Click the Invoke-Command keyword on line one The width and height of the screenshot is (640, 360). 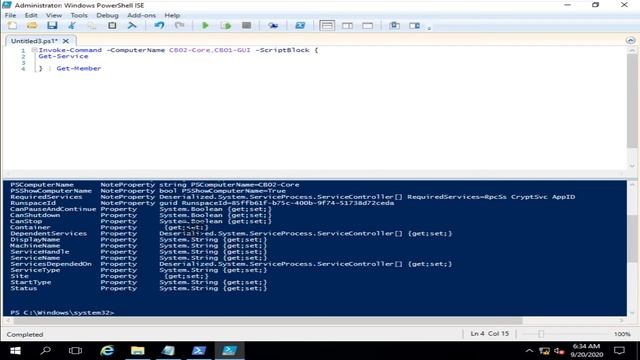click(70, 50)
